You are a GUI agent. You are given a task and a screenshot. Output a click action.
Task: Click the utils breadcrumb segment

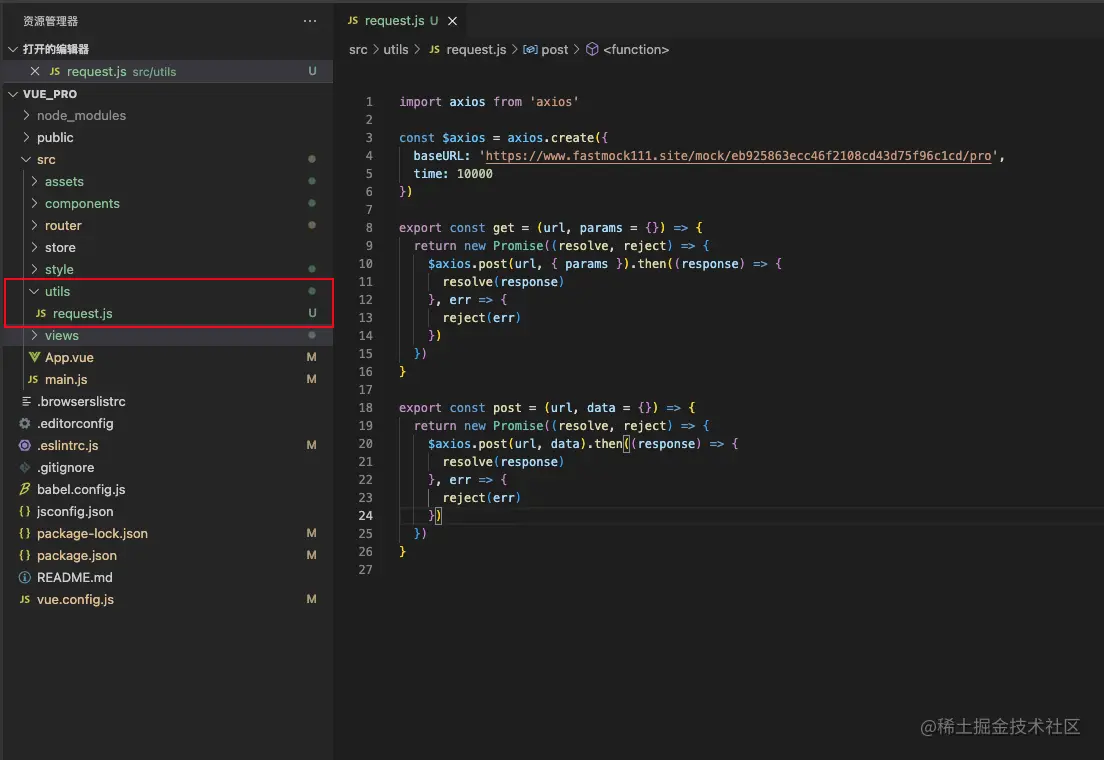396,49
